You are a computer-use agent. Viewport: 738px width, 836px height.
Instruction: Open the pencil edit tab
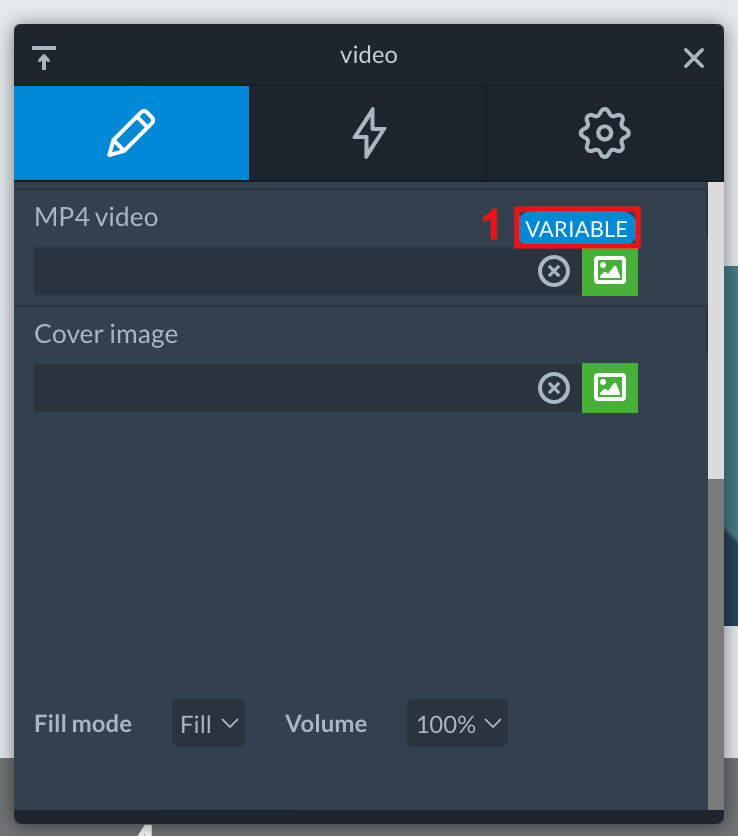click(x=131, y=133)
